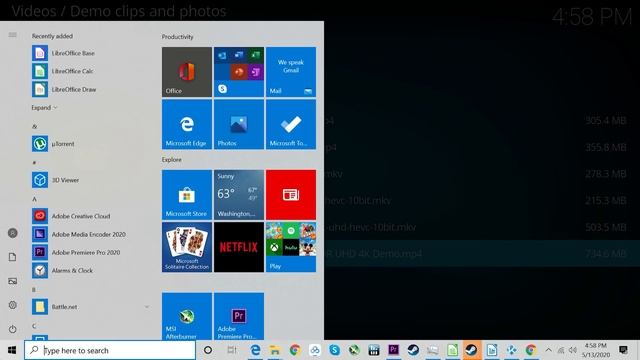The height and width of the screenshot is (360, 640).
Task: Select the 305.4 MB file in Kodi
Action: [x=482, y=120]
